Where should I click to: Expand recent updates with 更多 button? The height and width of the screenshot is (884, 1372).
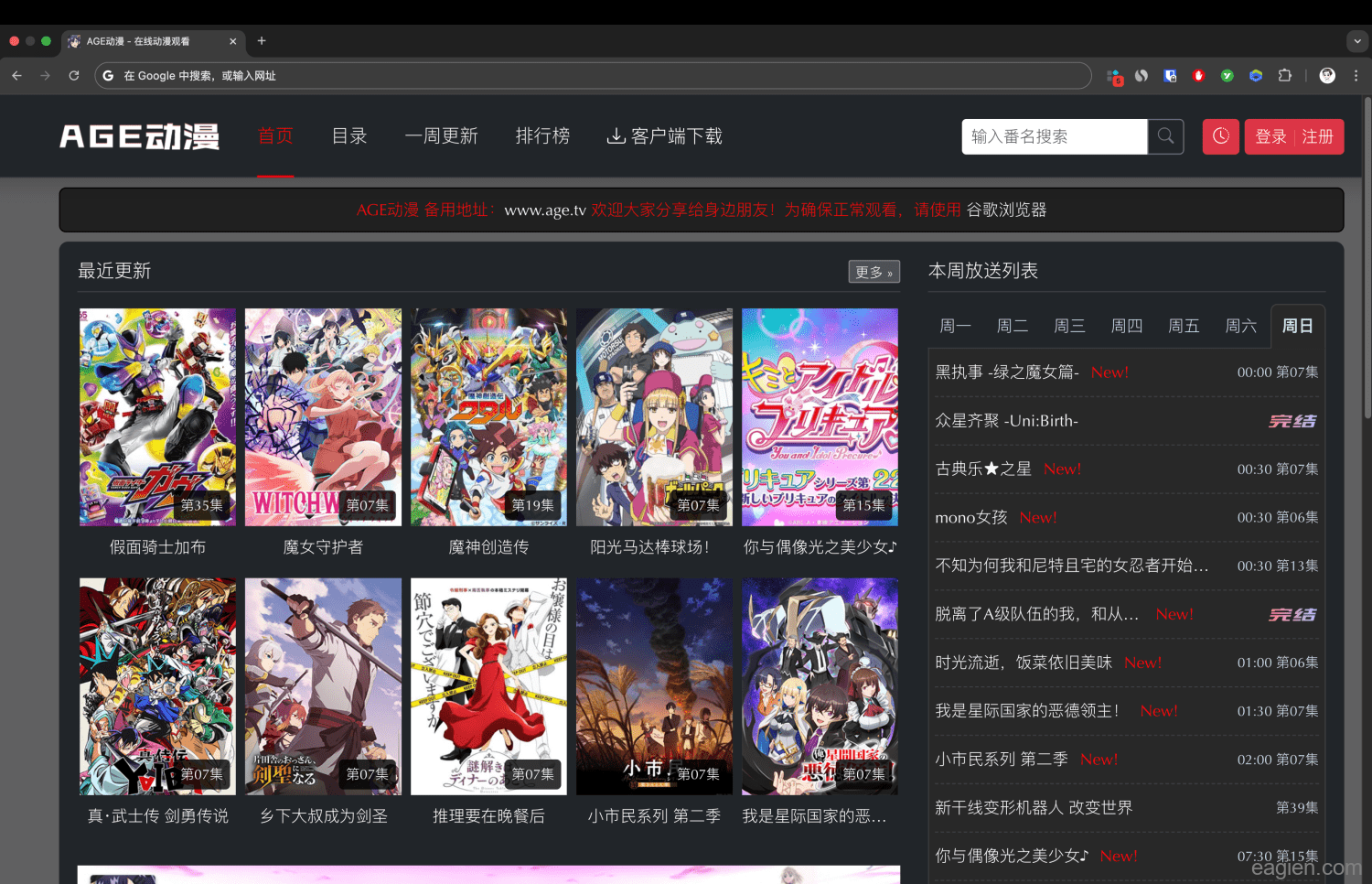pyautogui.click(x=874, y=272)
